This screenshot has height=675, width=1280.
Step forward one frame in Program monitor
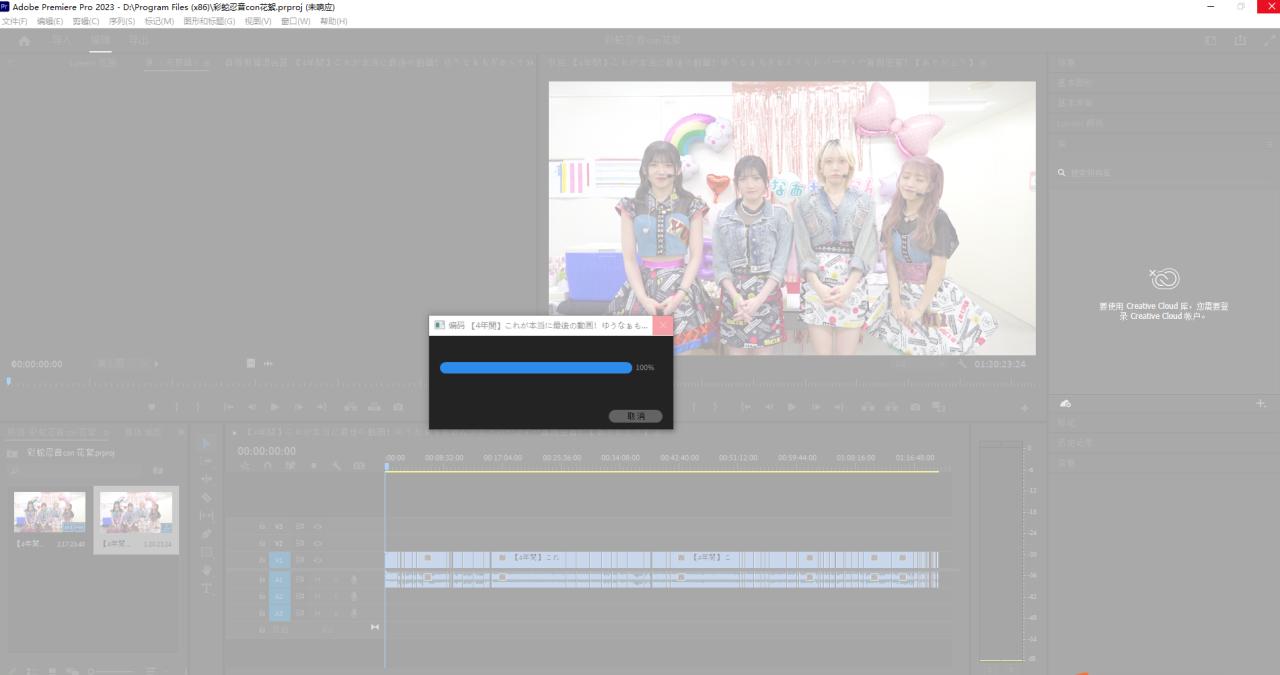(x=816, y=407)
